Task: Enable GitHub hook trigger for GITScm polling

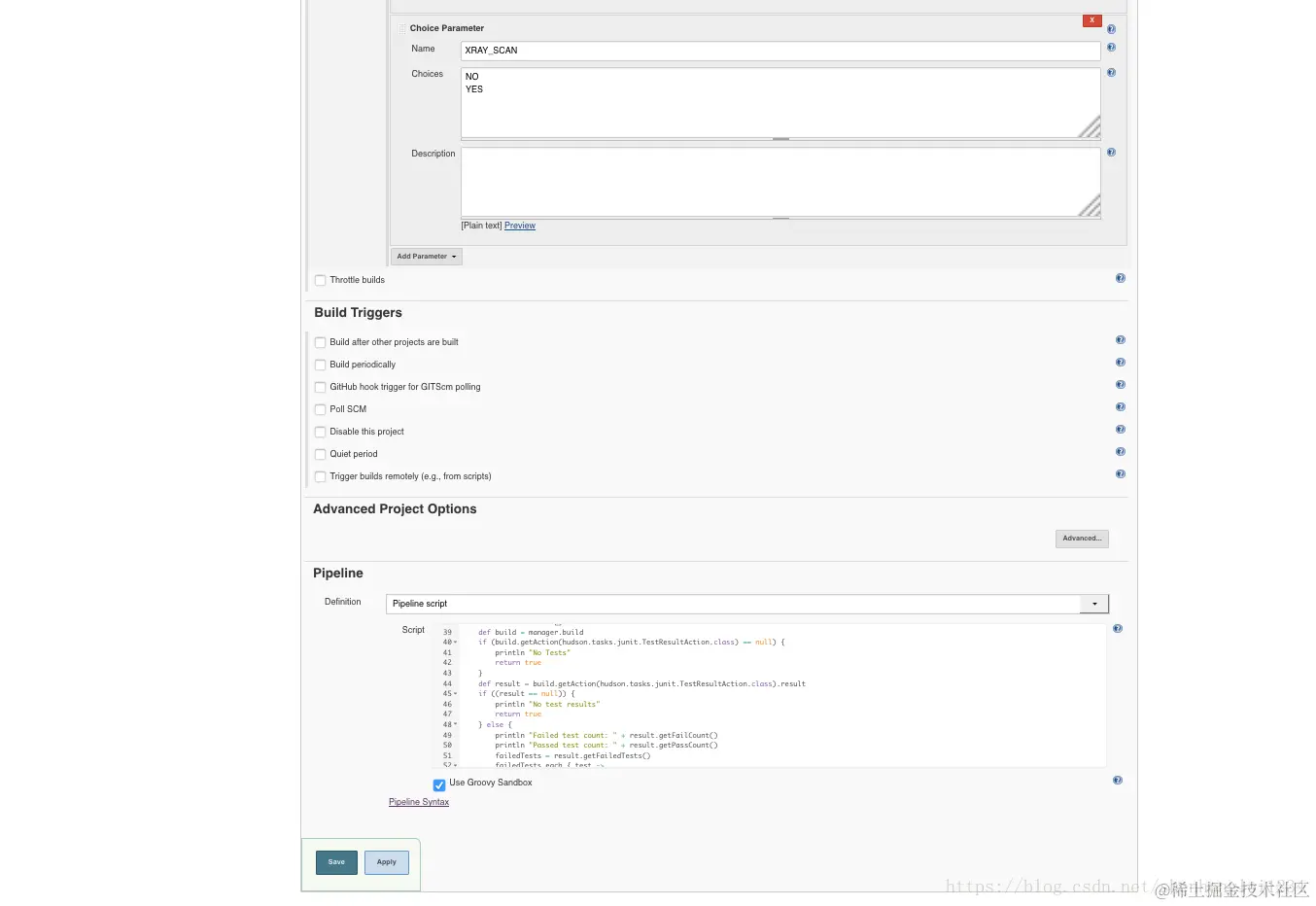Action: pyautogui.click(x=320, y=387)
